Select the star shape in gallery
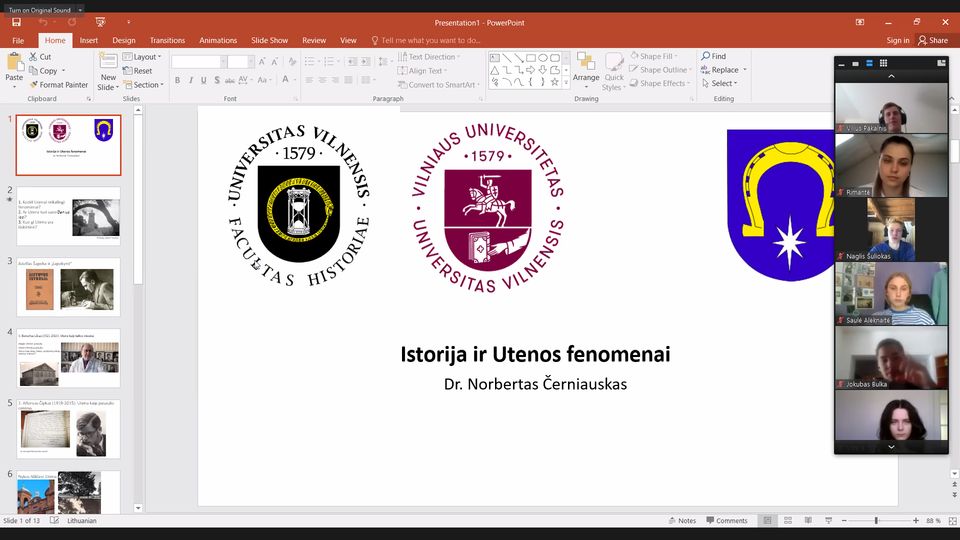960x540 pixels. click(x=555, y=81)
